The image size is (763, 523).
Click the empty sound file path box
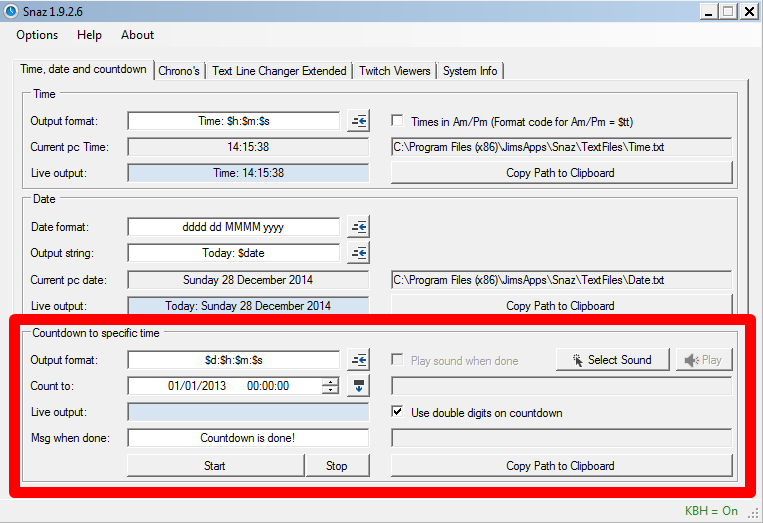pos(562,386)
